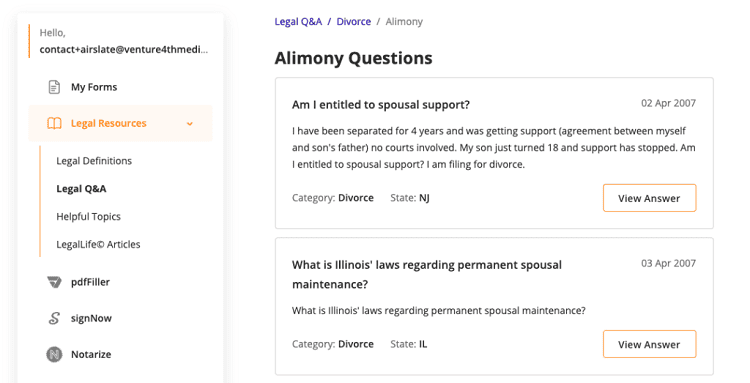This screenshot has width=750, height=383.
Task: Click the My Forms label
Action: click(94, 87)
